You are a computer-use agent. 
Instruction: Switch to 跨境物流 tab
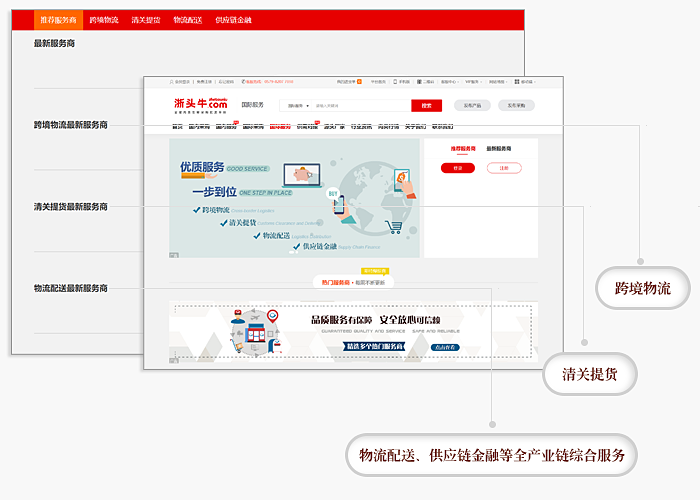pyautogui.click(x=103, y=20)
